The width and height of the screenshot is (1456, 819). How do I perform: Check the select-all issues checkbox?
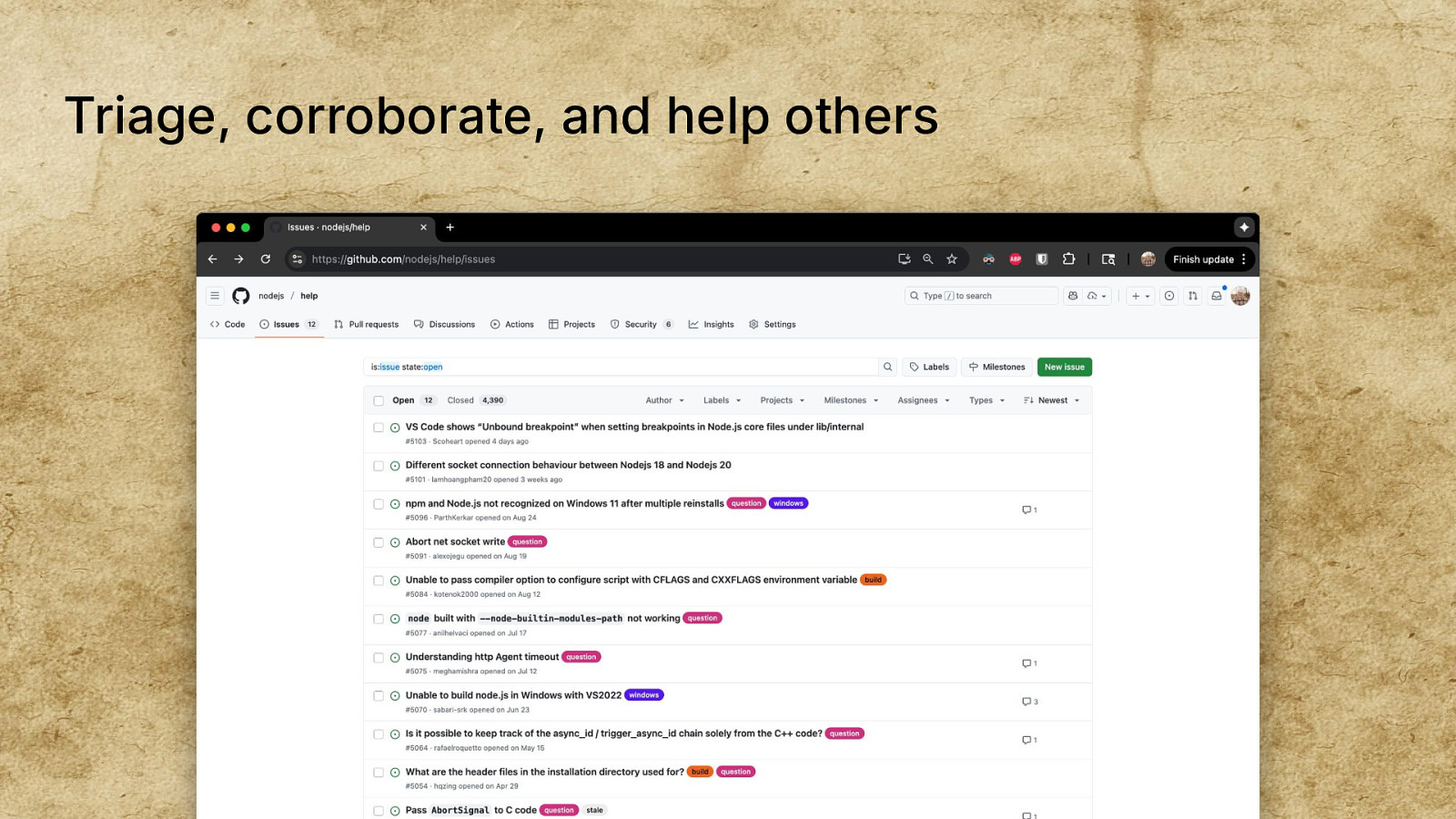[x=379, y=400]
